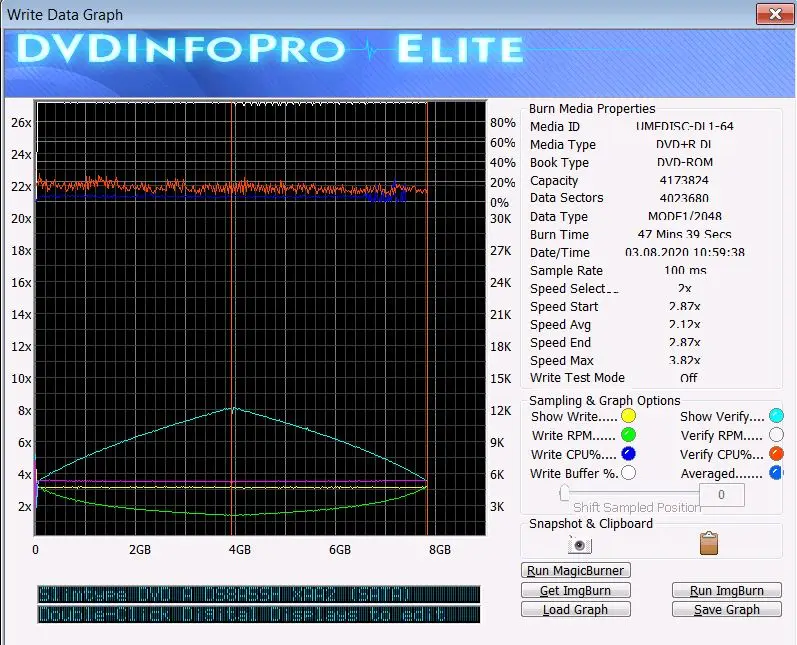Screen dimensions: 797x645
Task: Toggle the Verify CPU% orange indicator
Action: [776, 453]
